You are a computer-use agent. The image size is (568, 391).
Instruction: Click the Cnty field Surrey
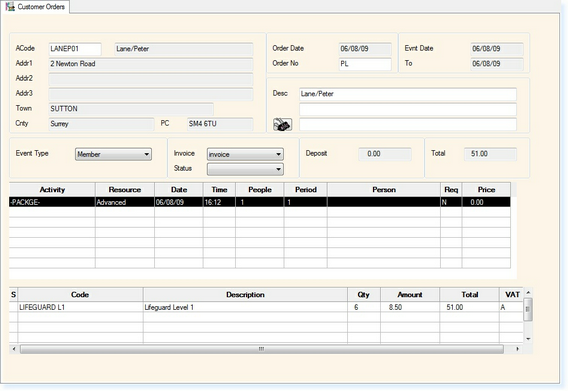101,124
